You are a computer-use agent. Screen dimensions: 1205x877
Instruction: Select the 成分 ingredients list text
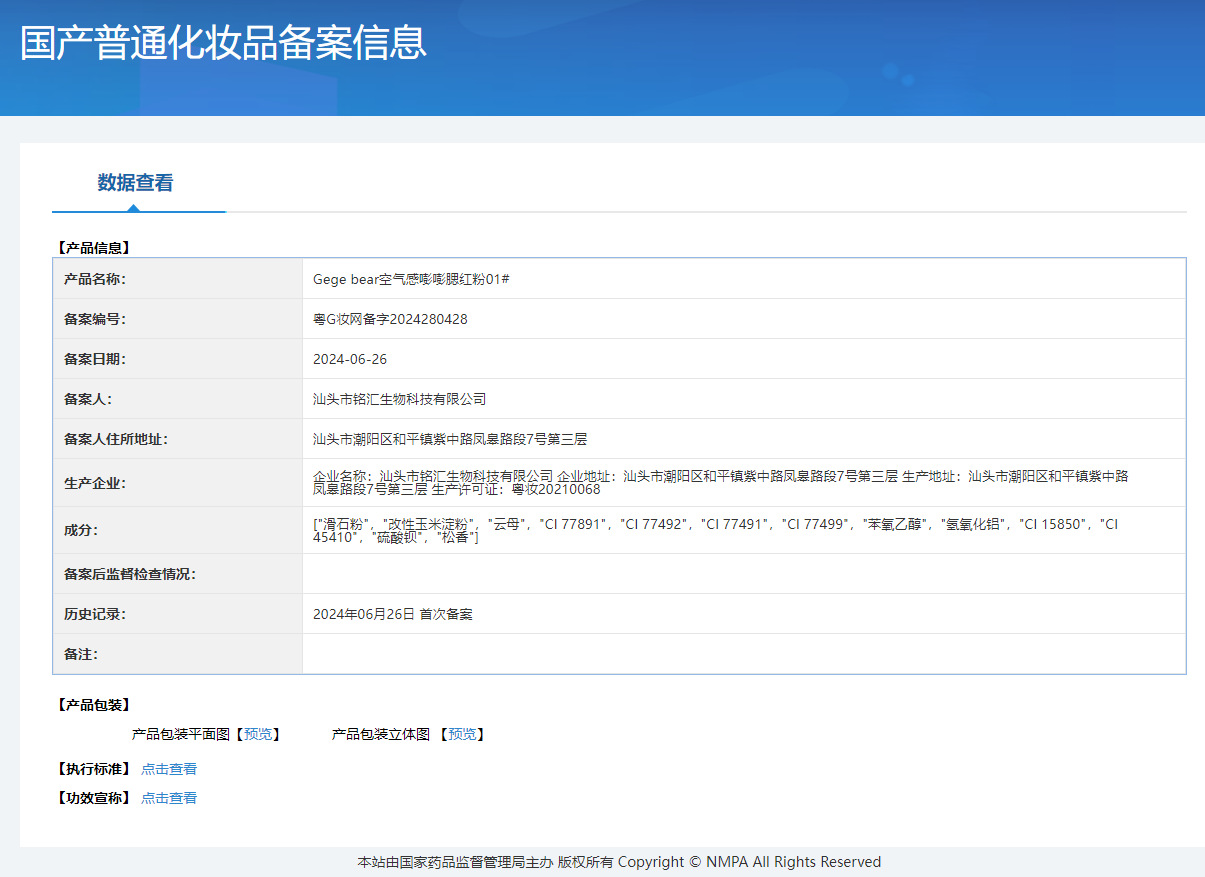pos(715,530)
